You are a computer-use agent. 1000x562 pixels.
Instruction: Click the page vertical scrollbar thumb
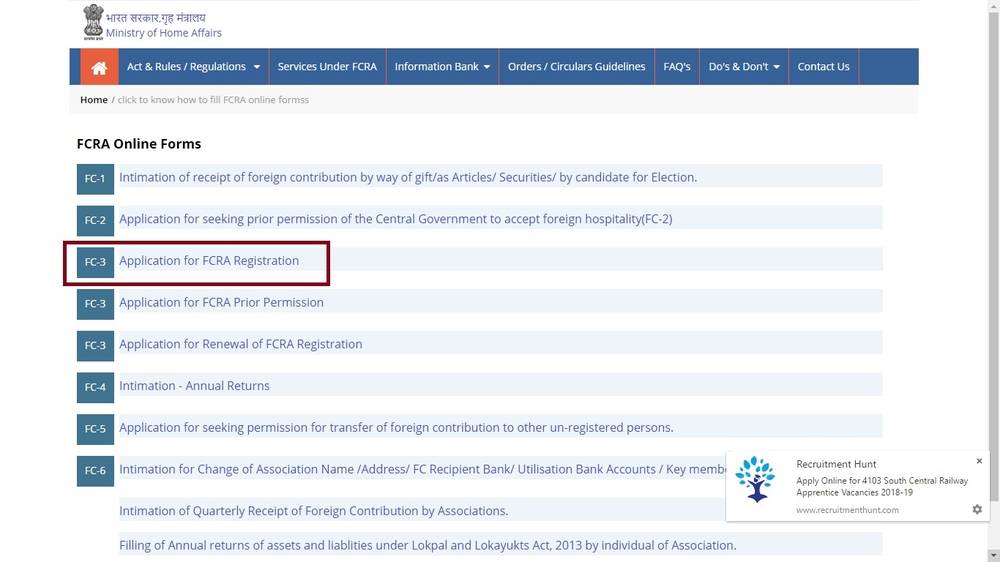(x=994, y=255)
